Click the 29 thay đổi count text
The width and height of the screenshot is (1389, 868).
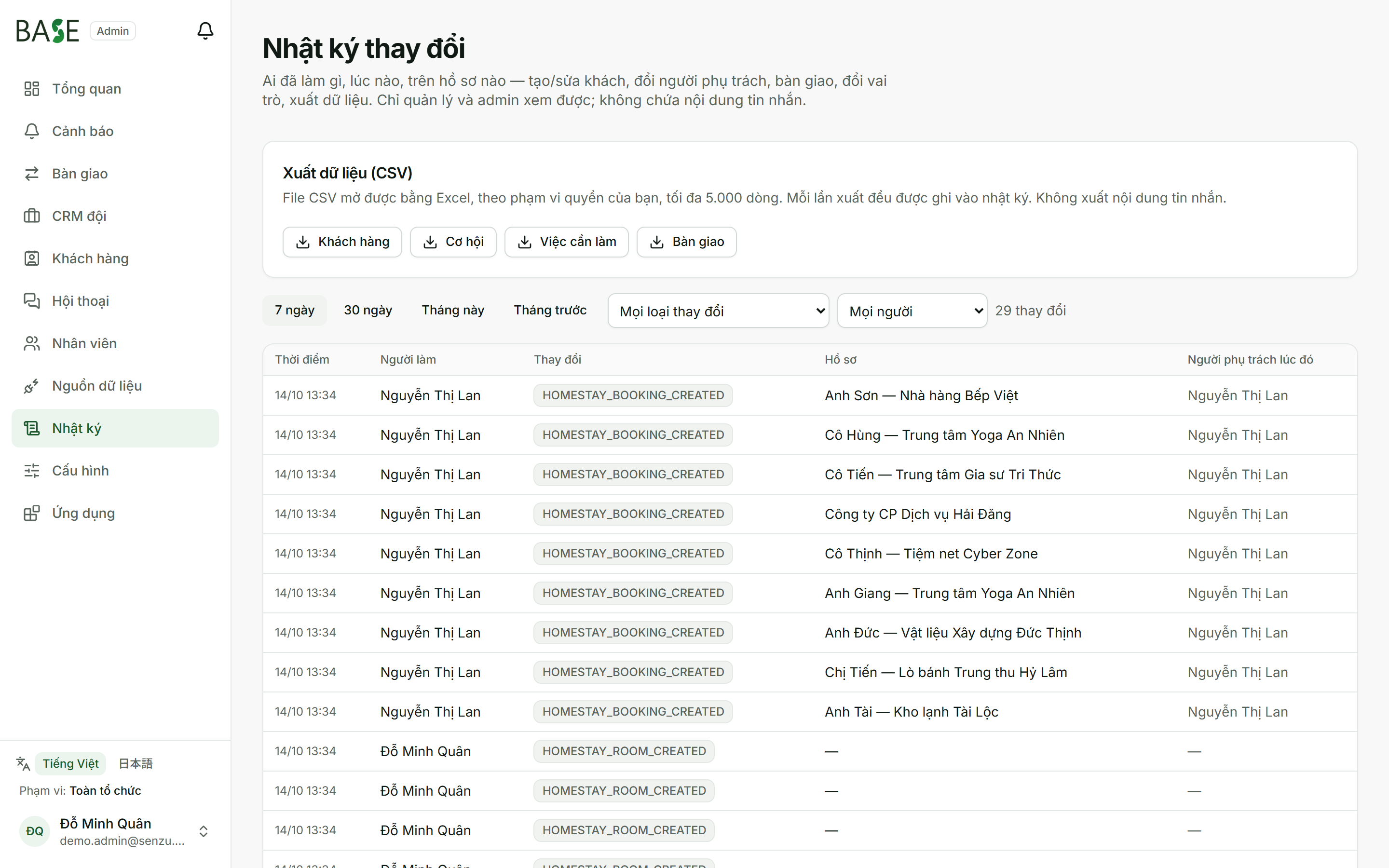[x=1030, y=311]
